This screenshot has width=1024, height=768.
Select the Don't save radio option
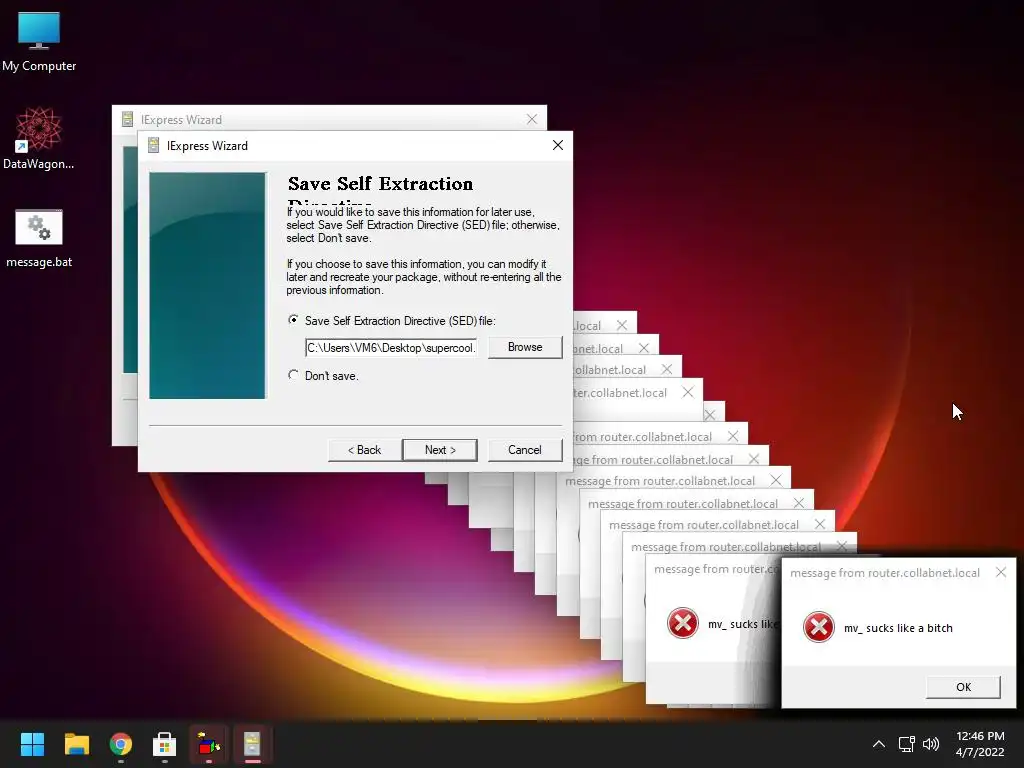[293, 376]
